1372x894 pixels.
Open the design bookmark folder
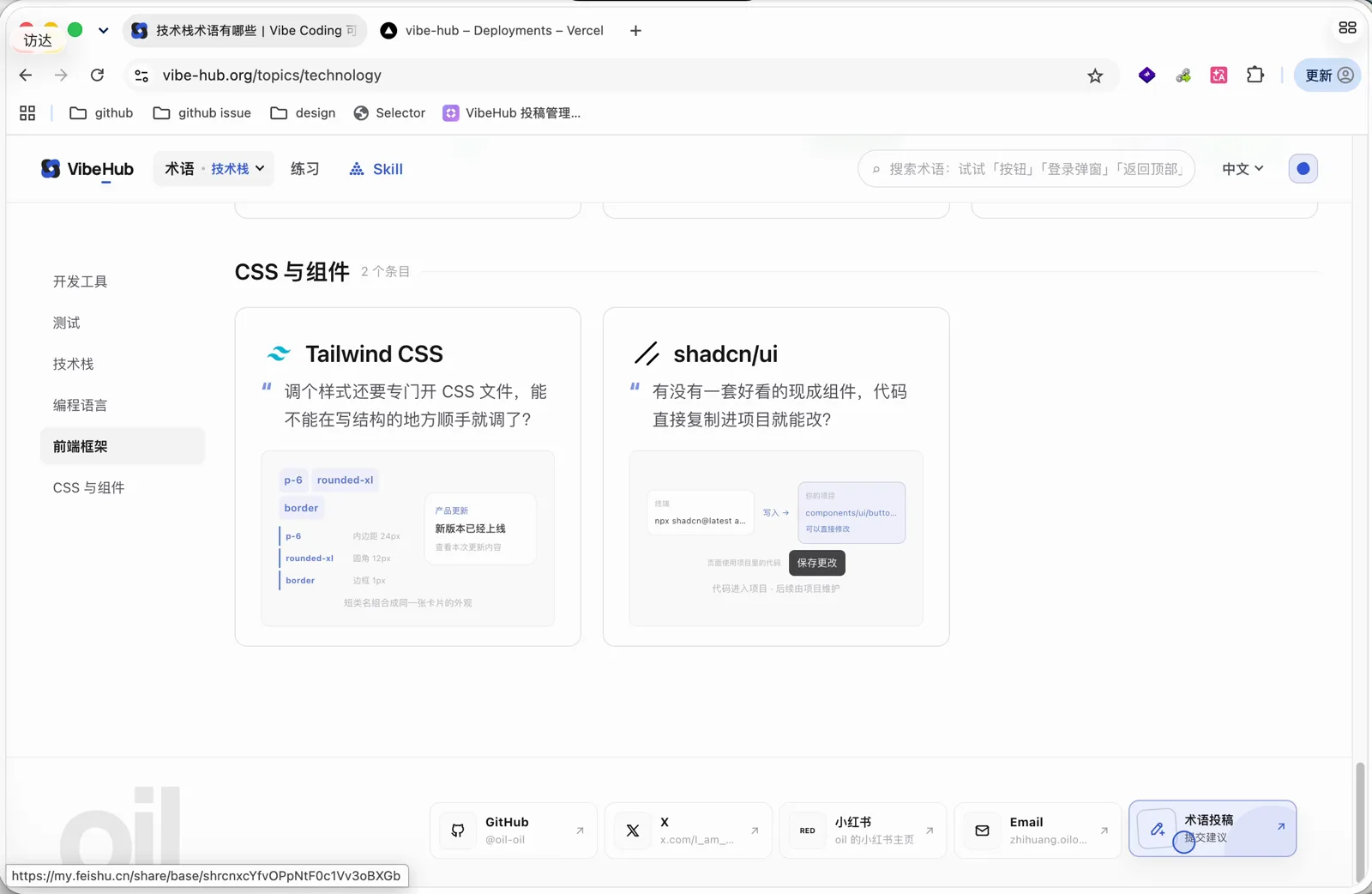303,113
